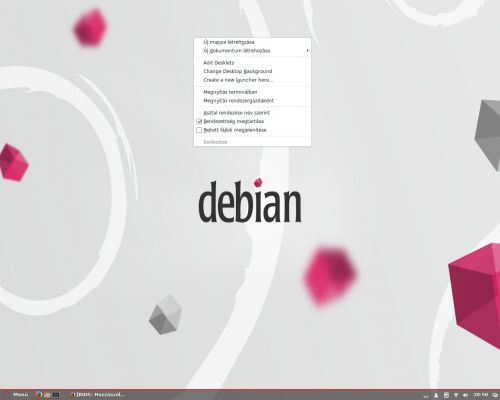The height and width of the screenshot is (400, 500).
Task: Choose 'Megnyitás terminálban' menu entry
Action: tap(252, 92)
